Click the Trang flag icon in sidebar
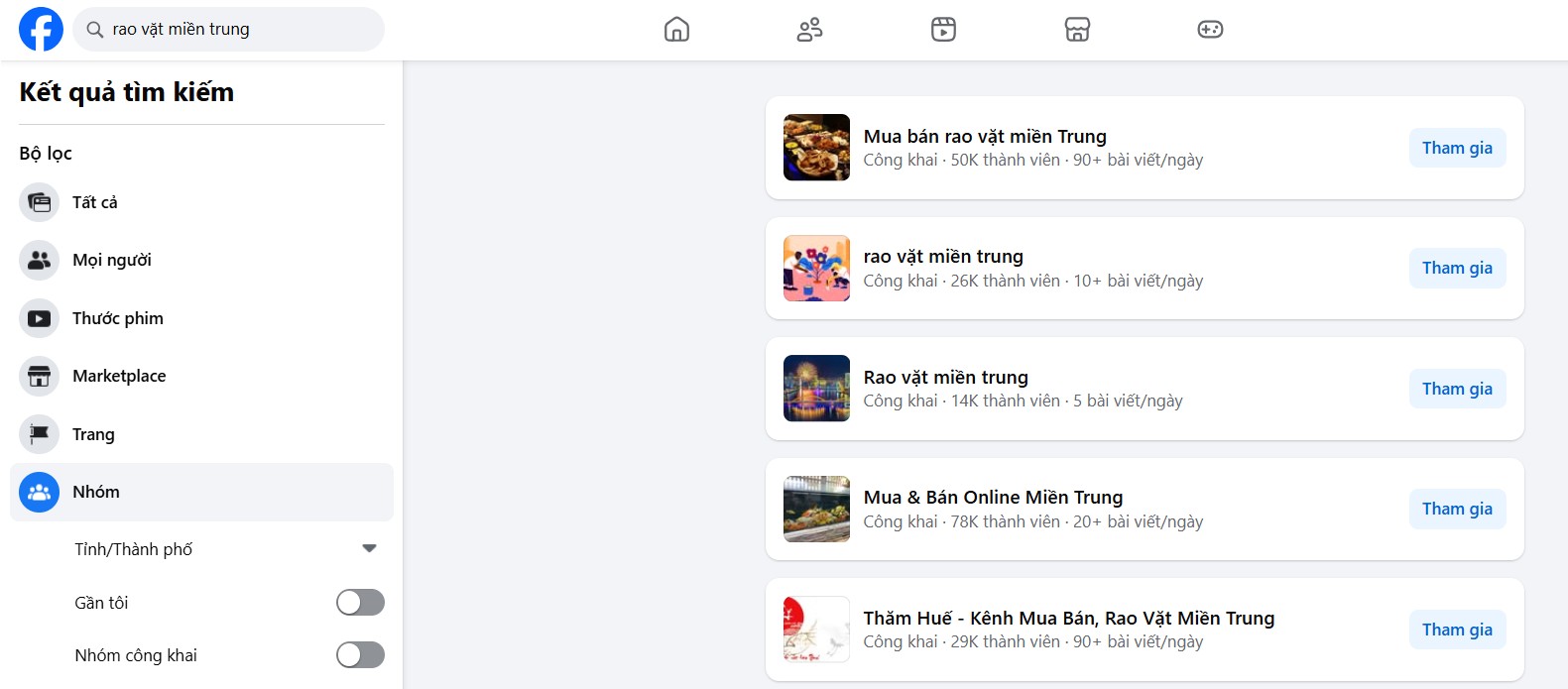The height and width of the screenshot is (689, 1568). pyautogui.click(x=38, y=434)
